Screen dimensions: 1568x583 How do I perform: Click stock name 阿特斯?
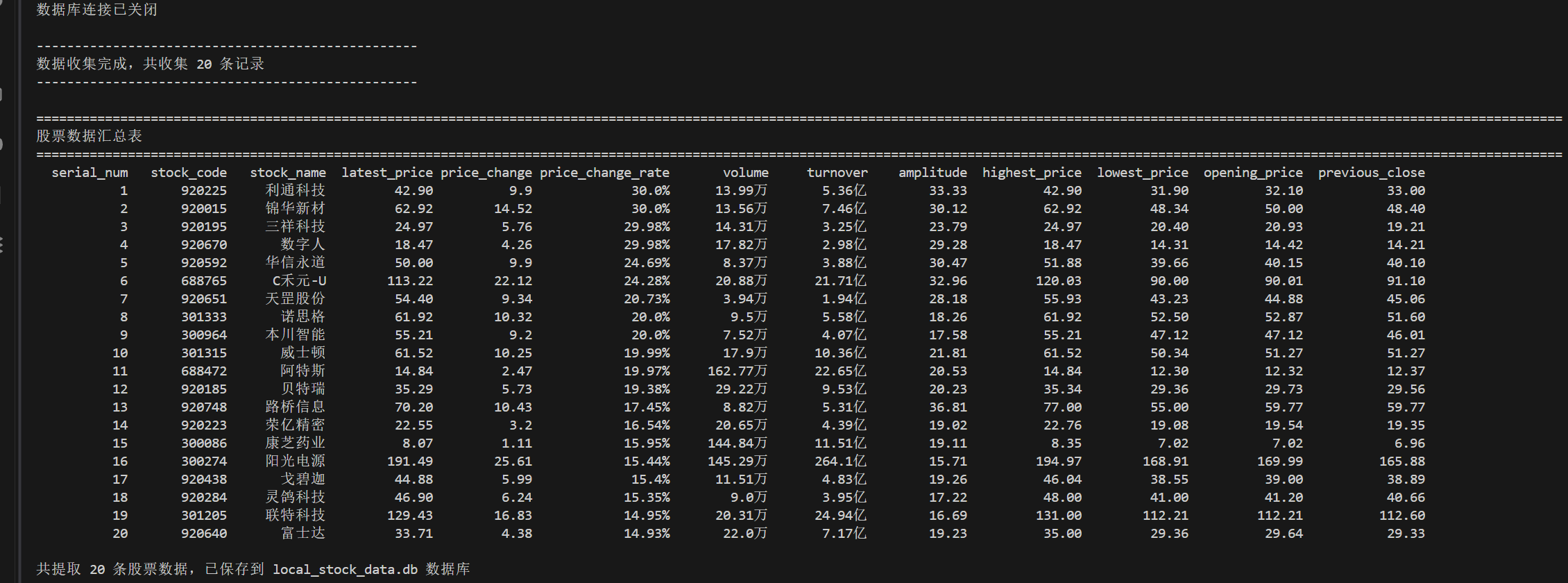coord(302,371)
